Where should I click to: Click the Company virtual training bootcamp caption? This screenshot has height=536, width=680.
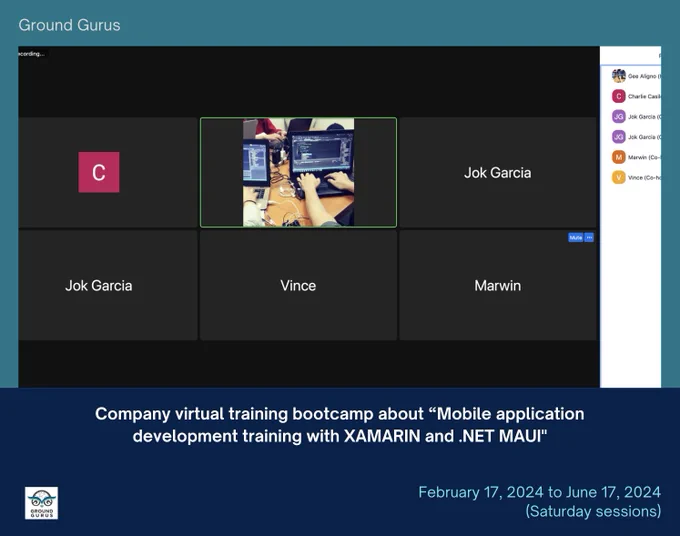(340, 425)
